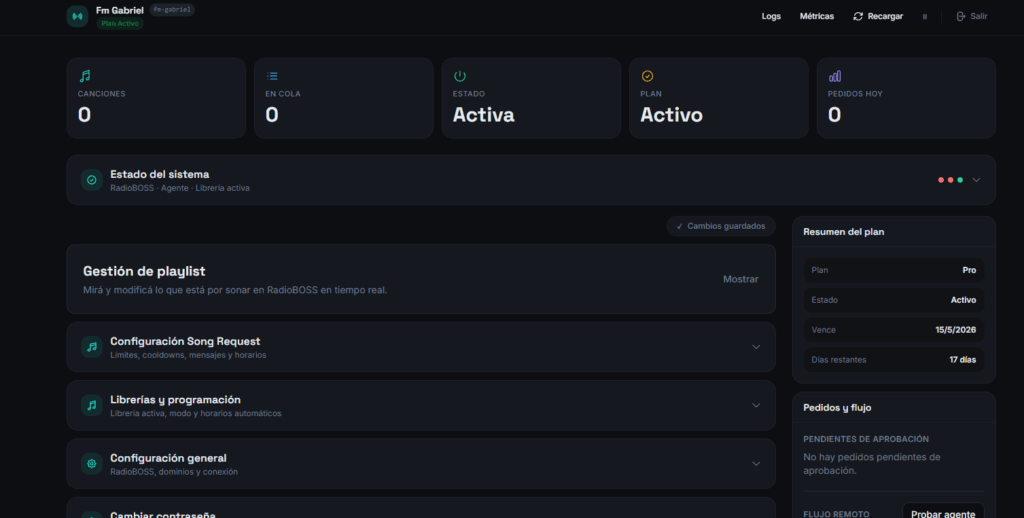Image resolution: width=1024 pixels, height=518 pixels.
Task: Log out with Salir
Action: 972,16
